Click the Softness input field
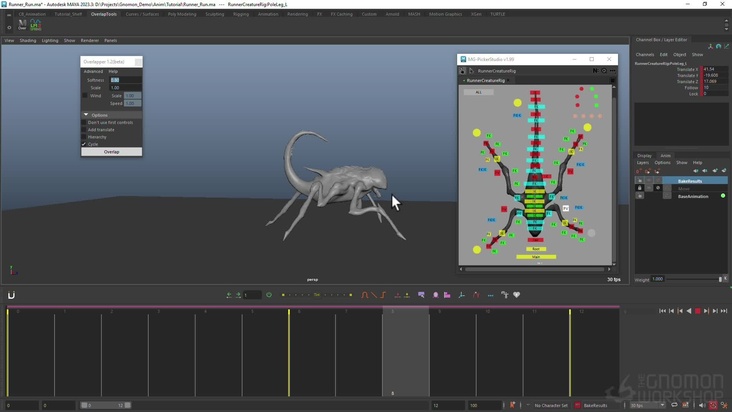This screenshot has height=412, width=732. point(125,80)
